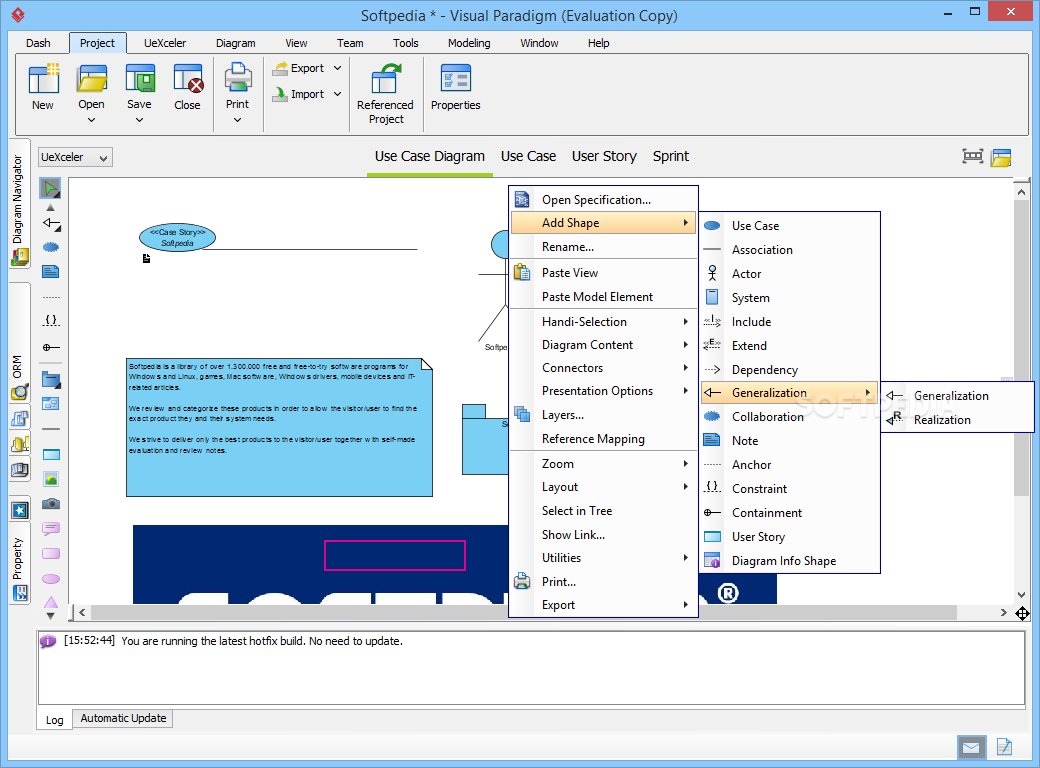Choose Rename... in context menu

[604, 247]
